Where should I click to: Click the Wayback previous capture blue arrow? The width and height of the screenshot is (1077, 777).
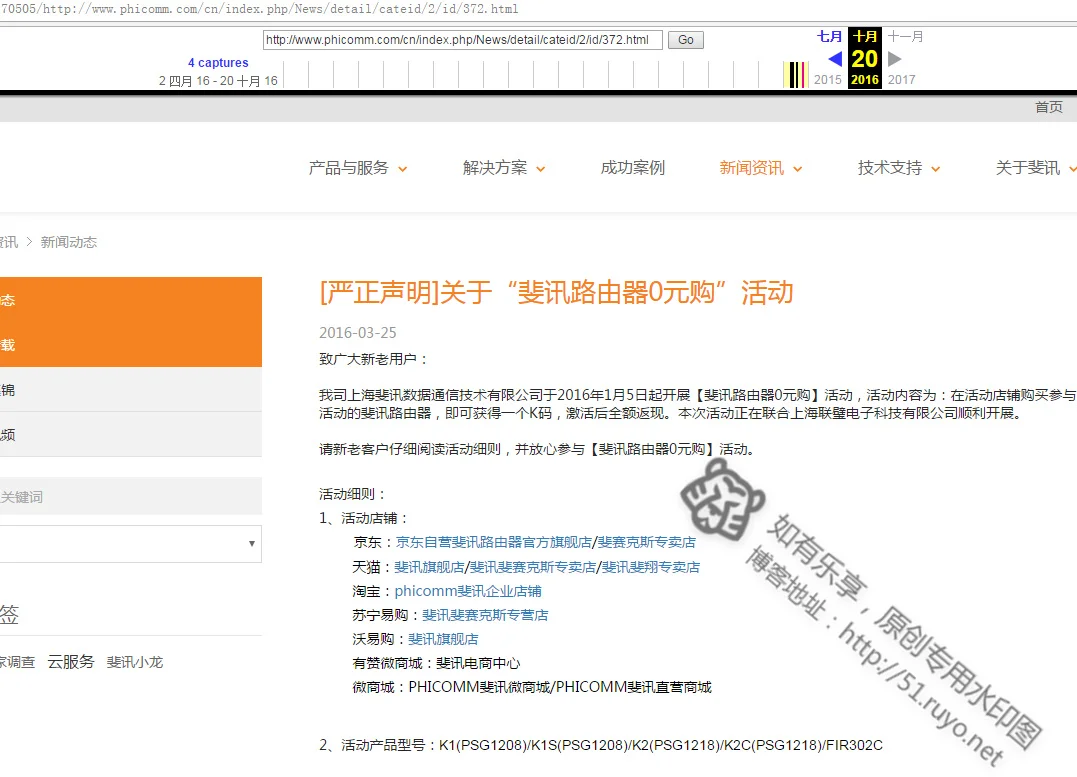point(835,58)
